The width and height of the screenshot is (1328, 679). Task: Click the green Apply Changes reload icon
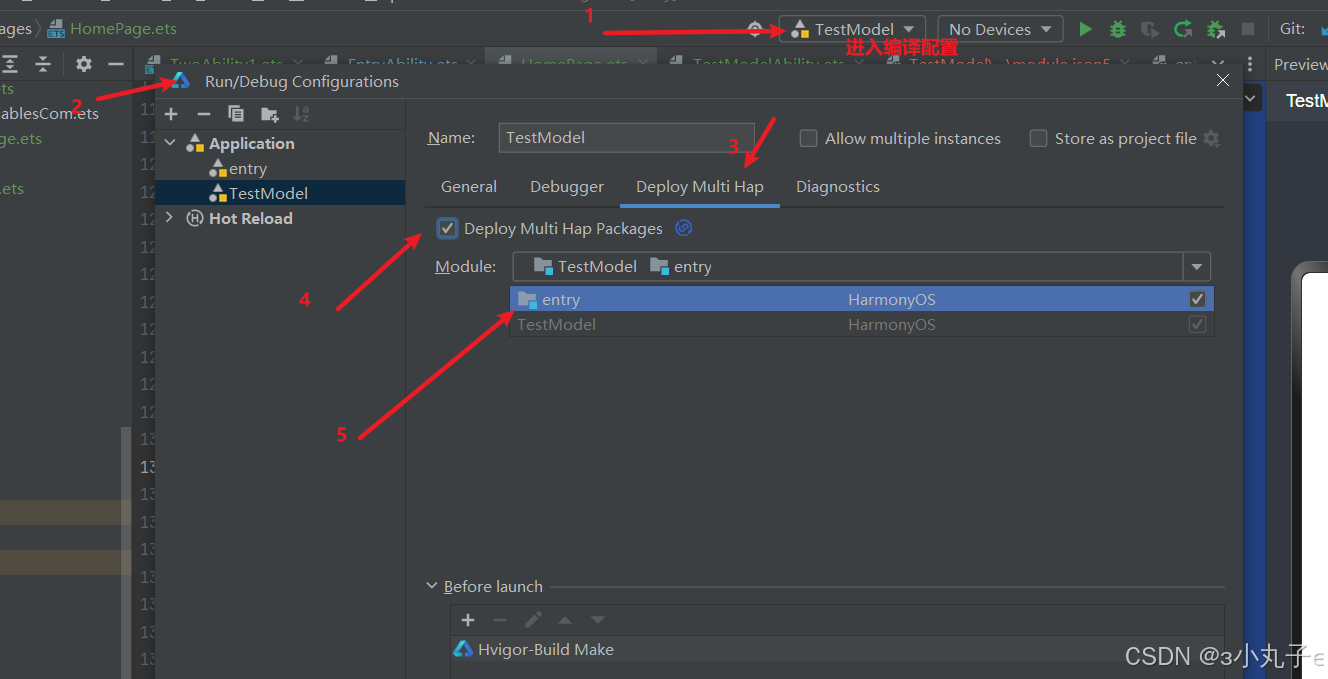click(1183, 29)
